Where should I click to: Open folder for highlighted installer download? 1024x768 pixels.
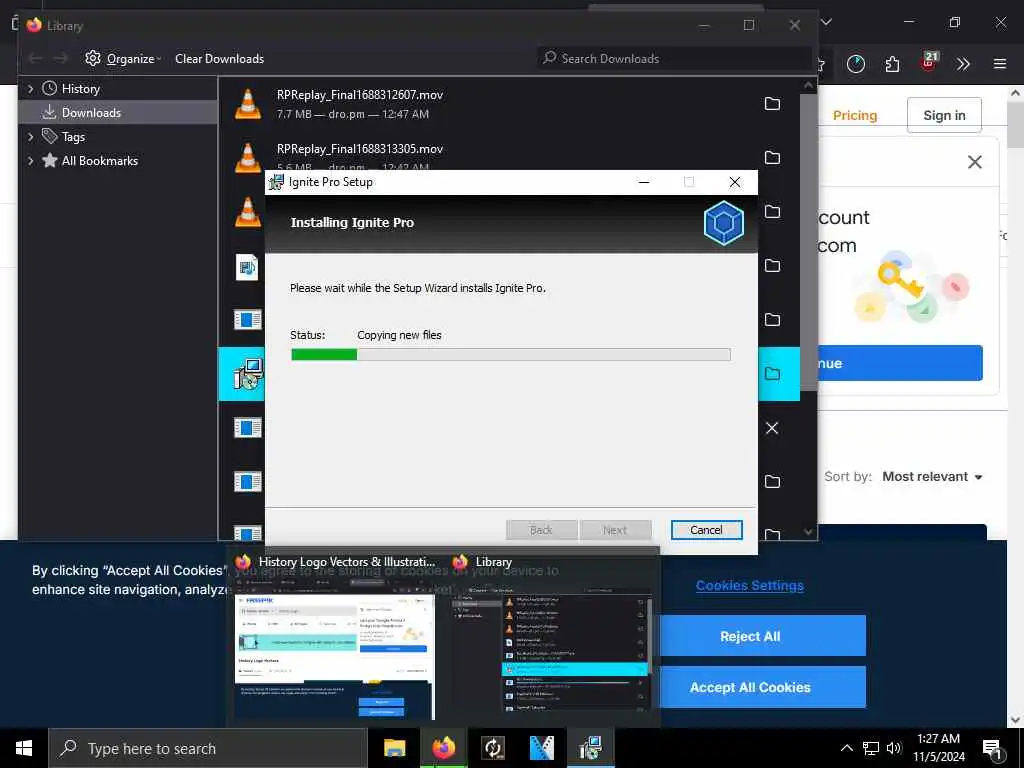pyautogui.click(x=772, y=374)
